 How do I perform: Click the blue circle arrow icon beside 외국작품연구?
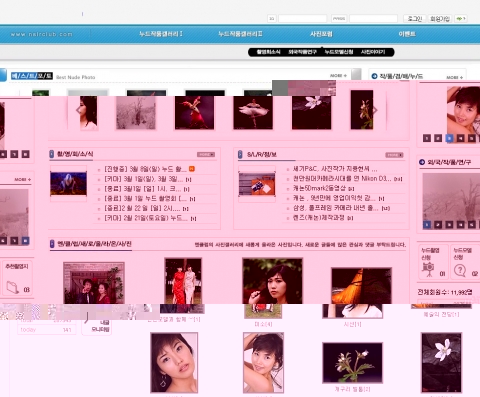tap(422, 162)
